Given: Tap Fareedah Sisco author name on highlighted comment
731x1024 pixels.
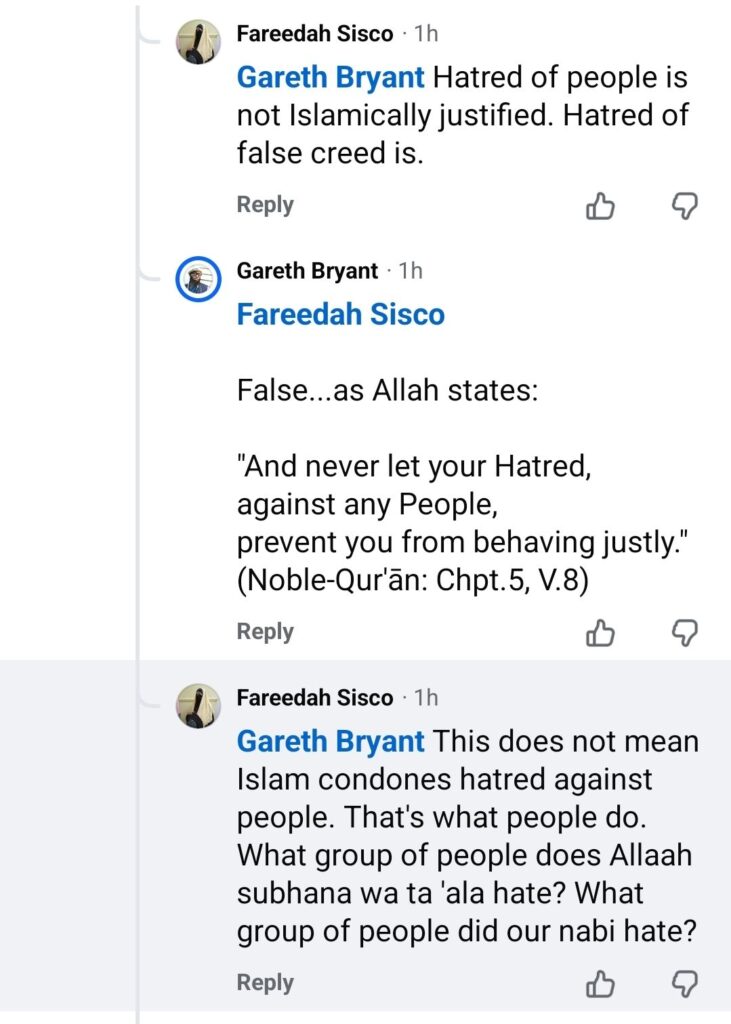Looking at the screenshot, I should click(314, 697).
